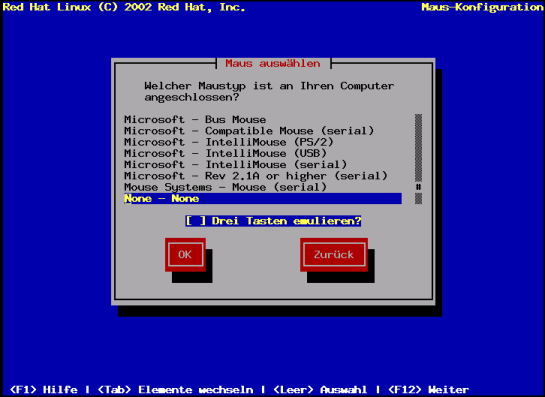Click the highlighted None - None entry
The width and height of the screenshot is (545, 397).
263,198
